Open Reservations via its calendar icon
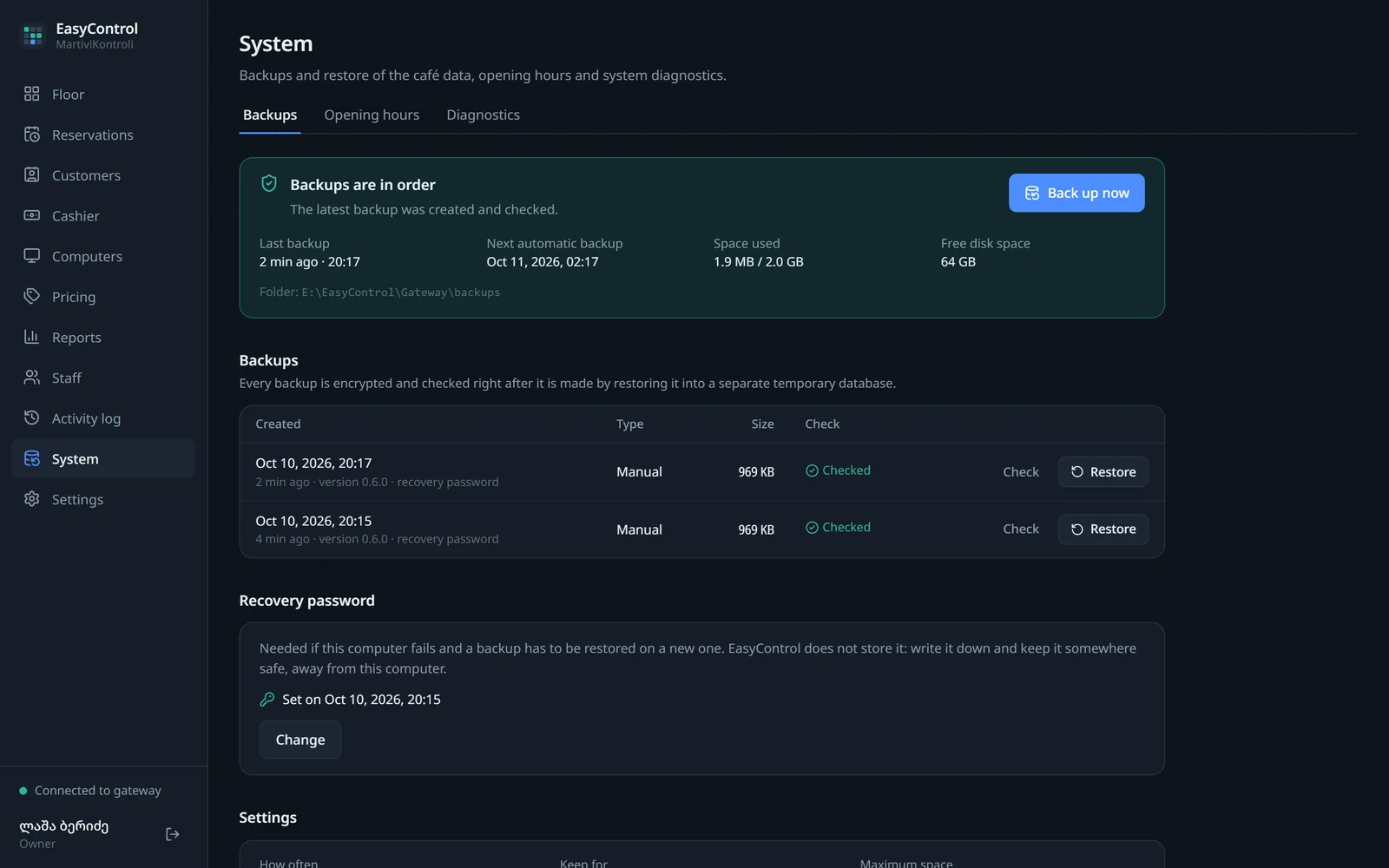The image size is (1389, 868). (x=32, y=135)
